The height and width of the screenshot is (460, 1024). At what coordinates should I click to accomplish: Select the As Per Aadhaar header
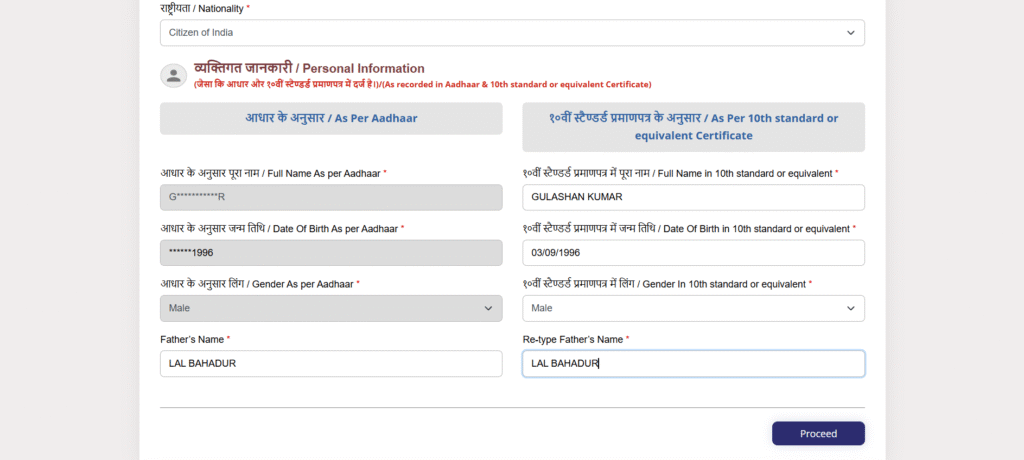click(x=331, y=118)
